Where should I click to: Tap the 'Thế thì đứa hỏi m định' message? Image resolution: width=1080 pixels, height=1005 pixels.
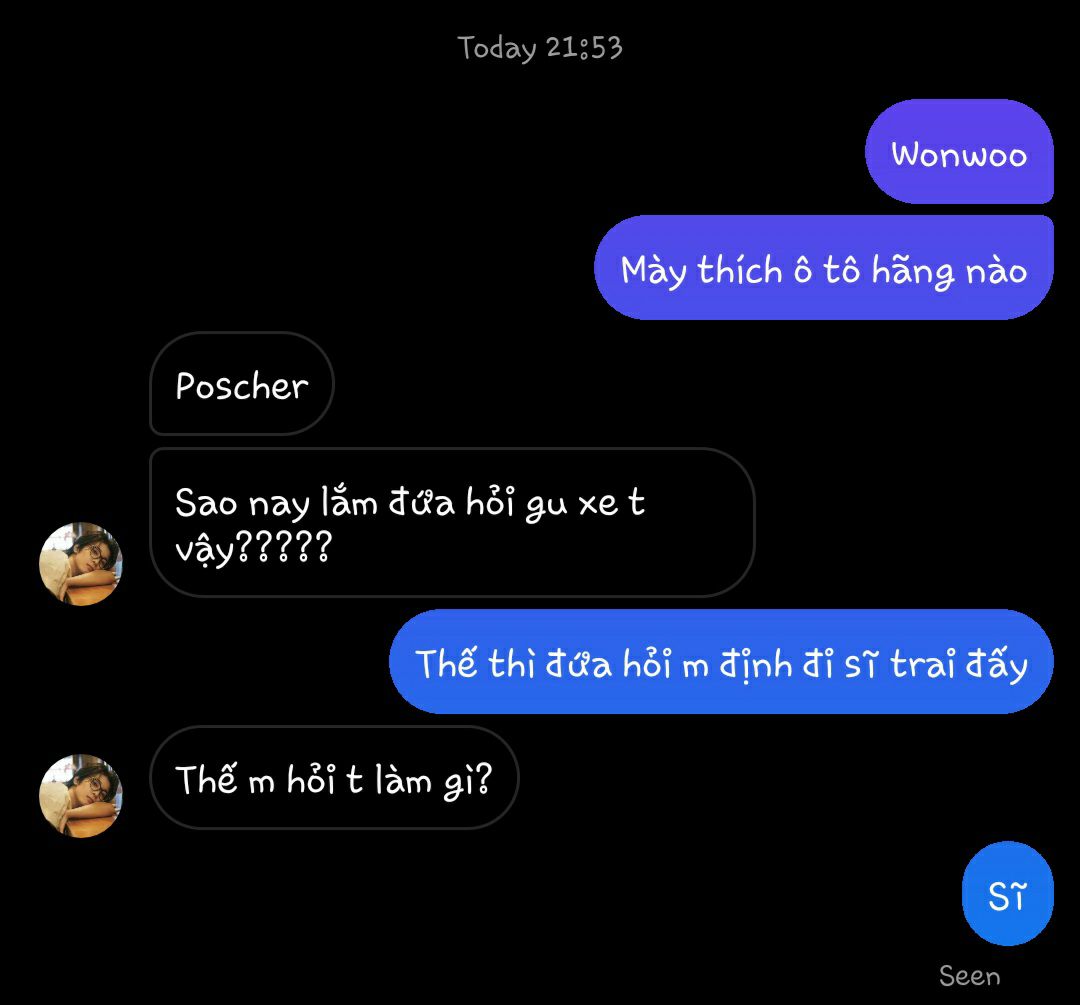[721, 661]
